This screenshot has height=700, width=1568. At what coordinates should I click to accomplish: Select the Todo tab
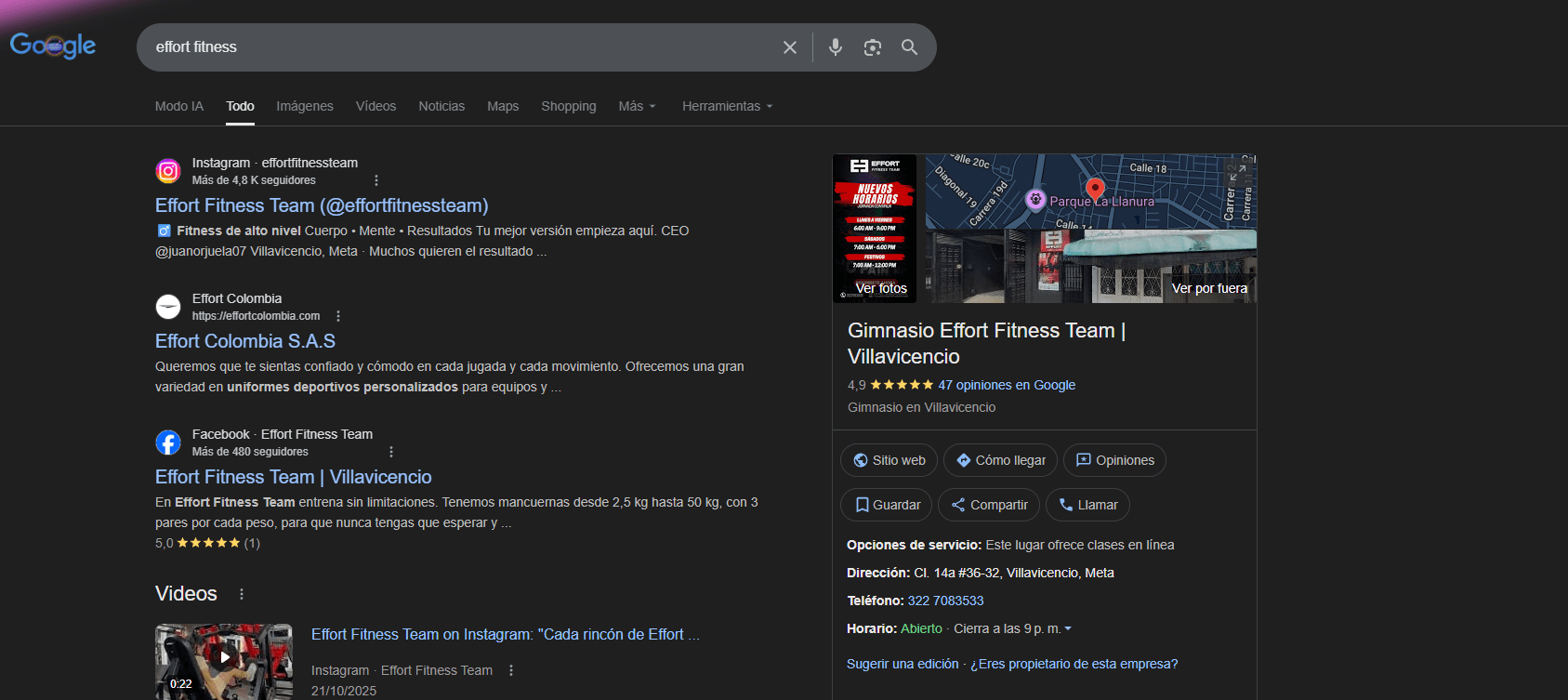(240, 106)
